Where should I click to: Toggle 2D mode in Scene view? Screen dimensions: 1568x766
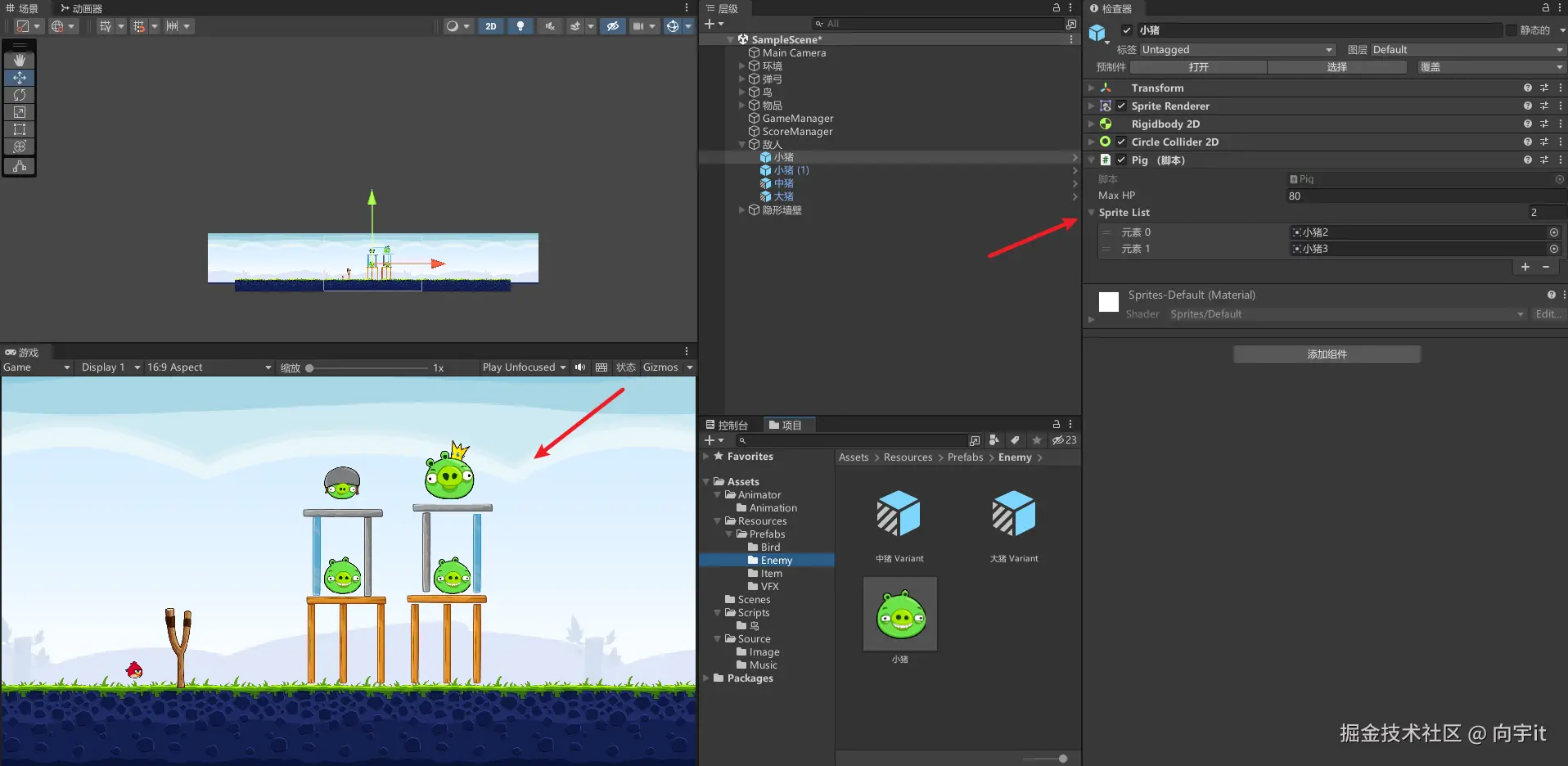491,26
